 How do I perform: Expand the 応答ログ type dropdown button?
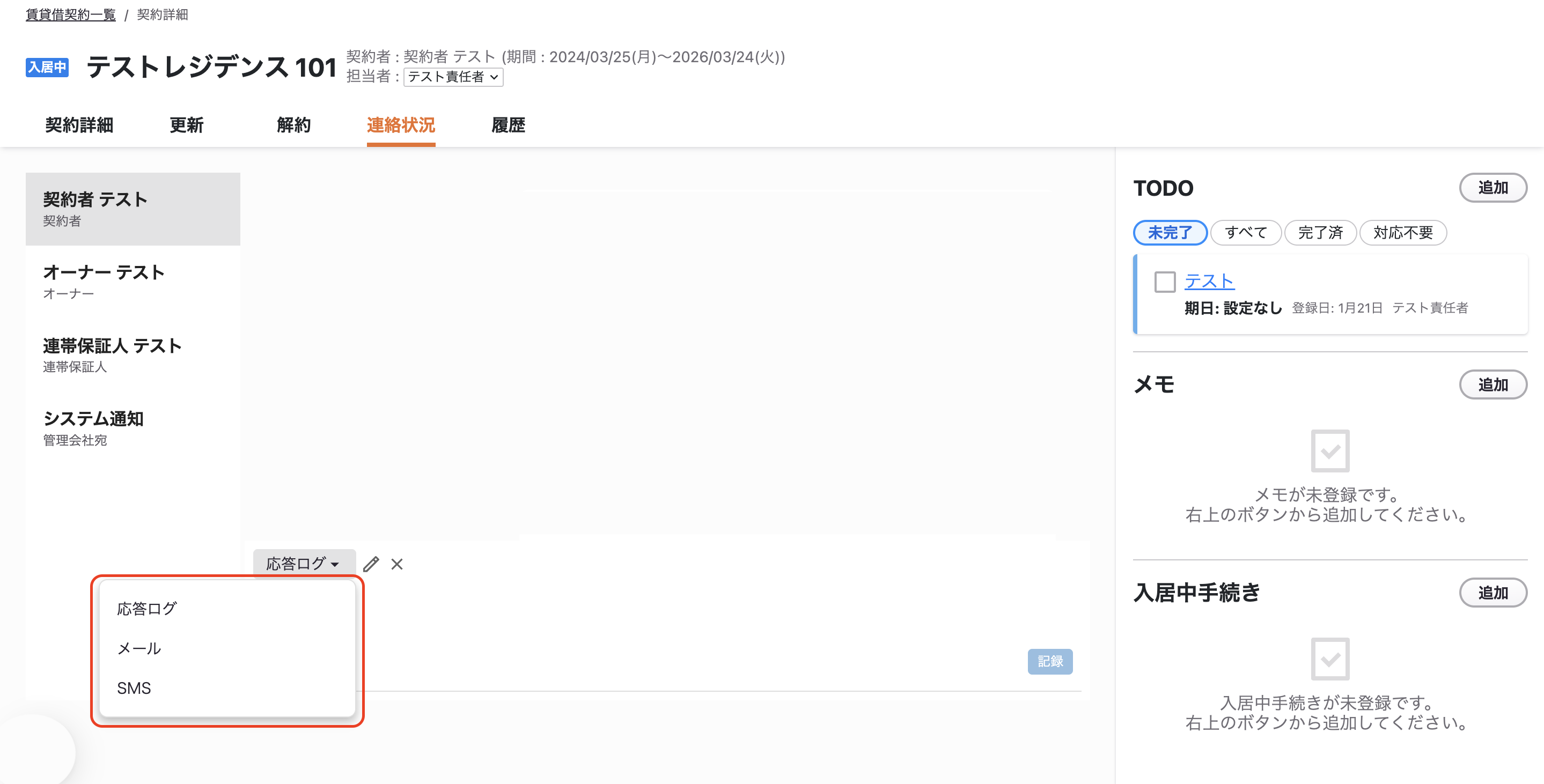point(304,564)
